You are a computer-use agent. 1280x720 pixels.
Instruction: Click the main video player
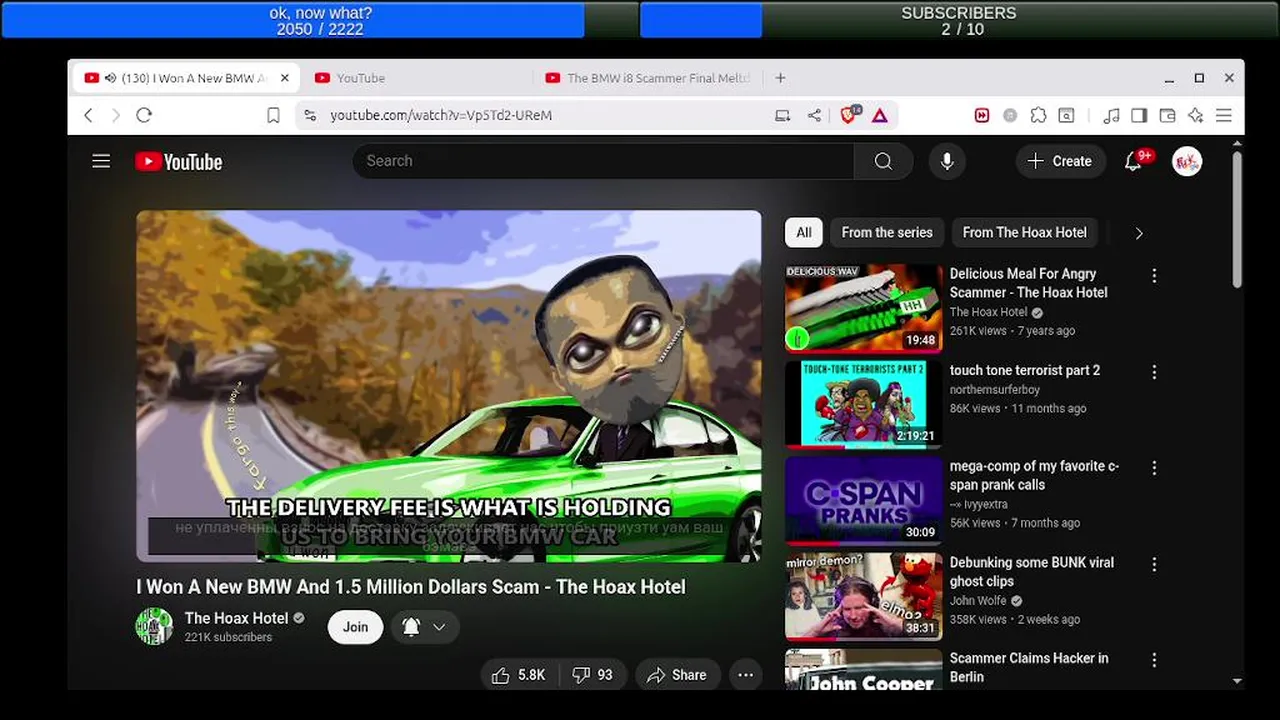click(449, 386)
